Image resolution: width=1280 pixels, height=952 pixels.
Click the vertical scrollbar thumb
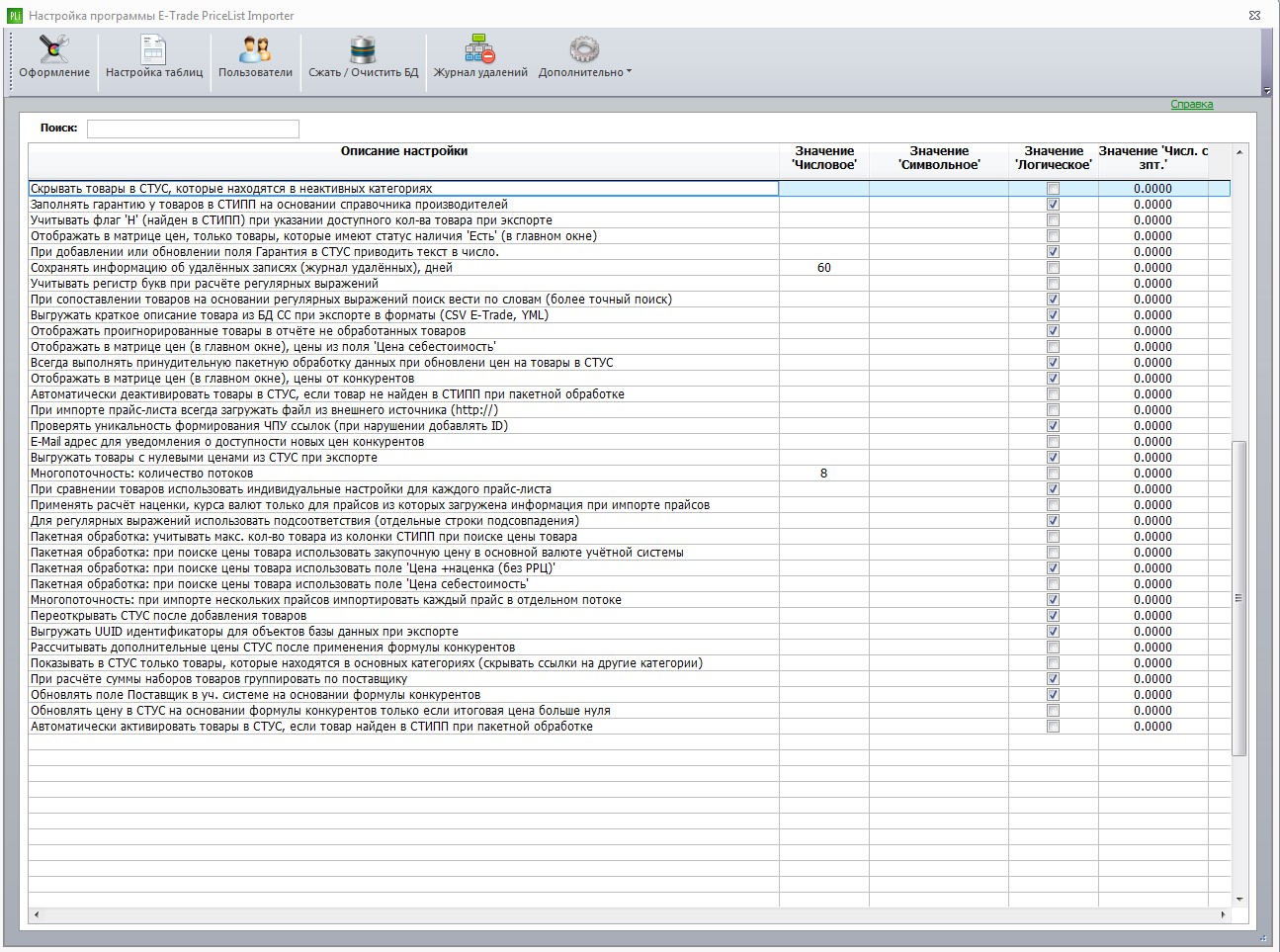(x=1239, y=598)
